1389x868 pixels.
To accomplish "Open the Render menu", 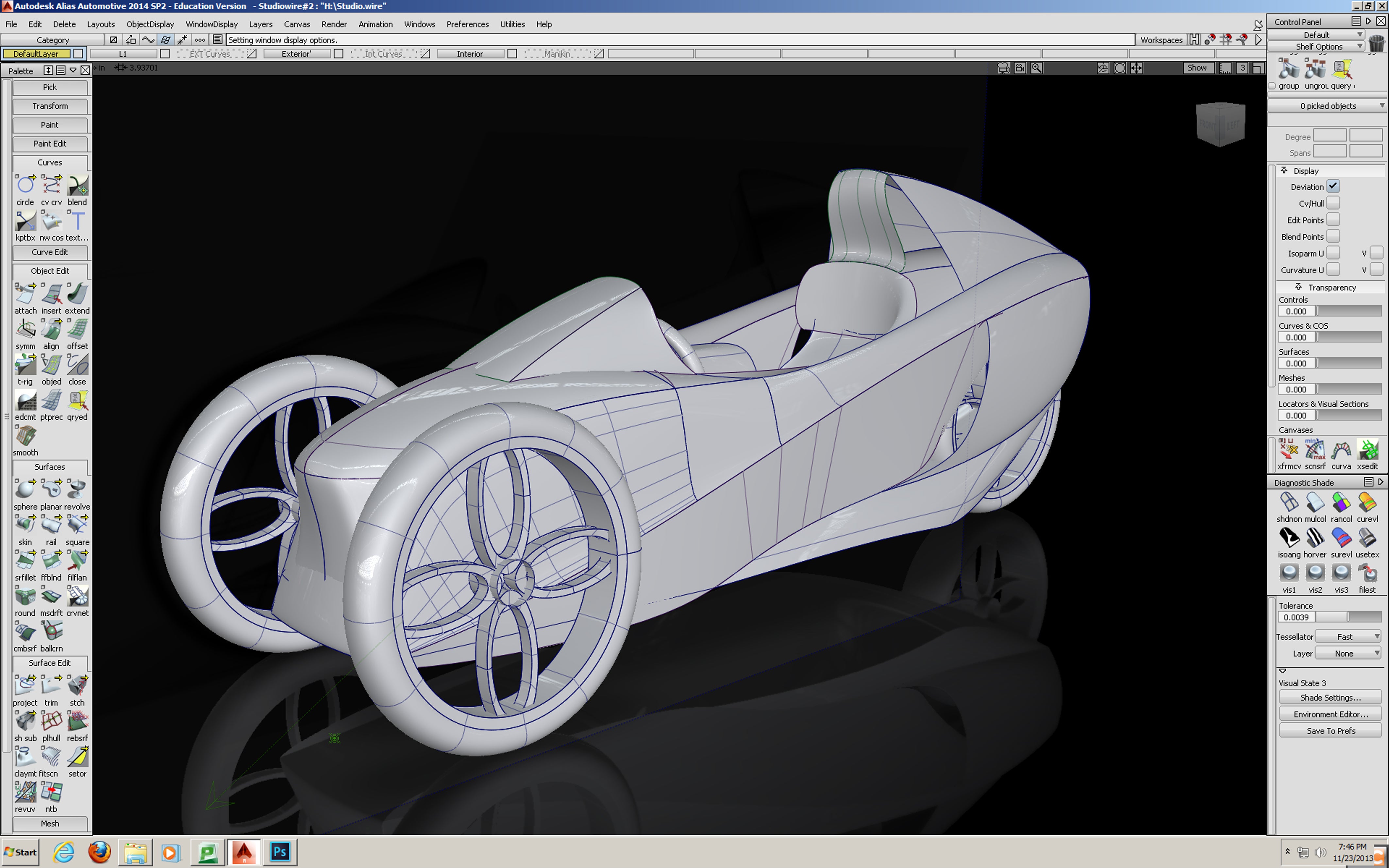I will (334, 24).
